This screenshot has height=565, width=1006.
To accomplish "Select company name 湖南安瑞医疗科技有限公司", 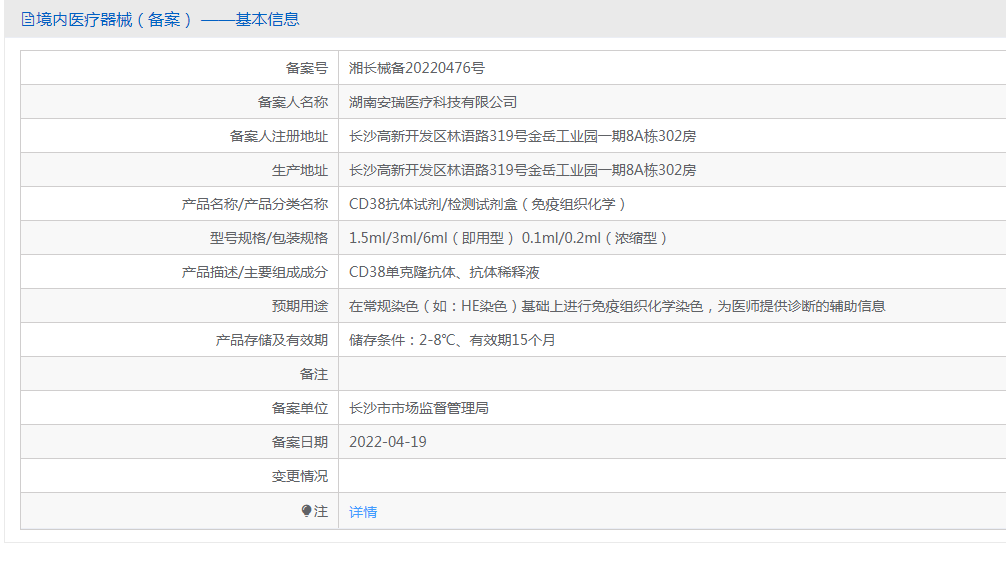I will 433,102.
